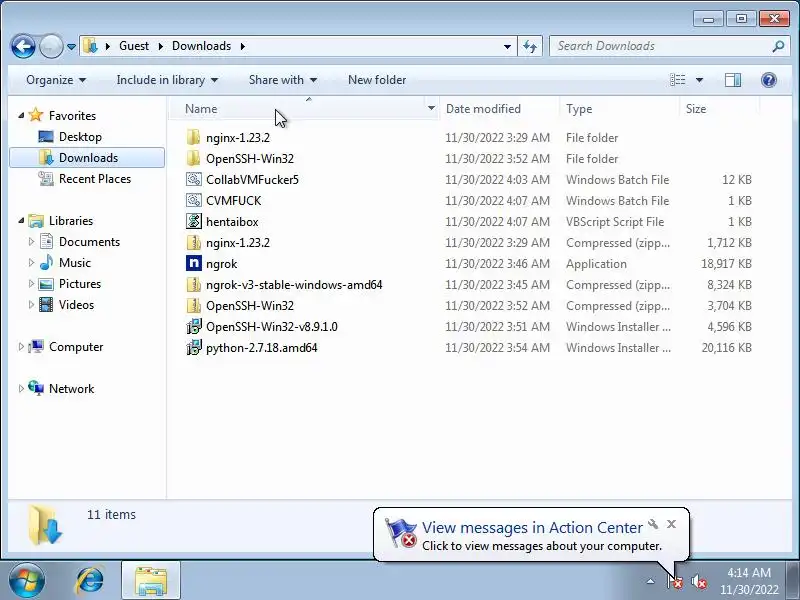Viewport: 800px width, 600px height.
Task: Select python-2.7.18.amd64 installer icon
Action: [x=194, y=347]
